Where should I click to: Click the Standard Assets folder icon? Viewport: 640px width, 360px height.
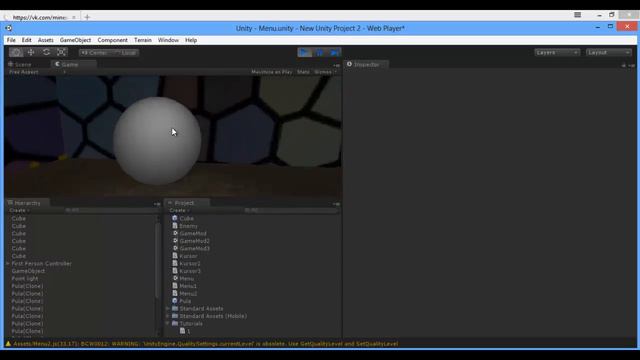click(175, 309)
